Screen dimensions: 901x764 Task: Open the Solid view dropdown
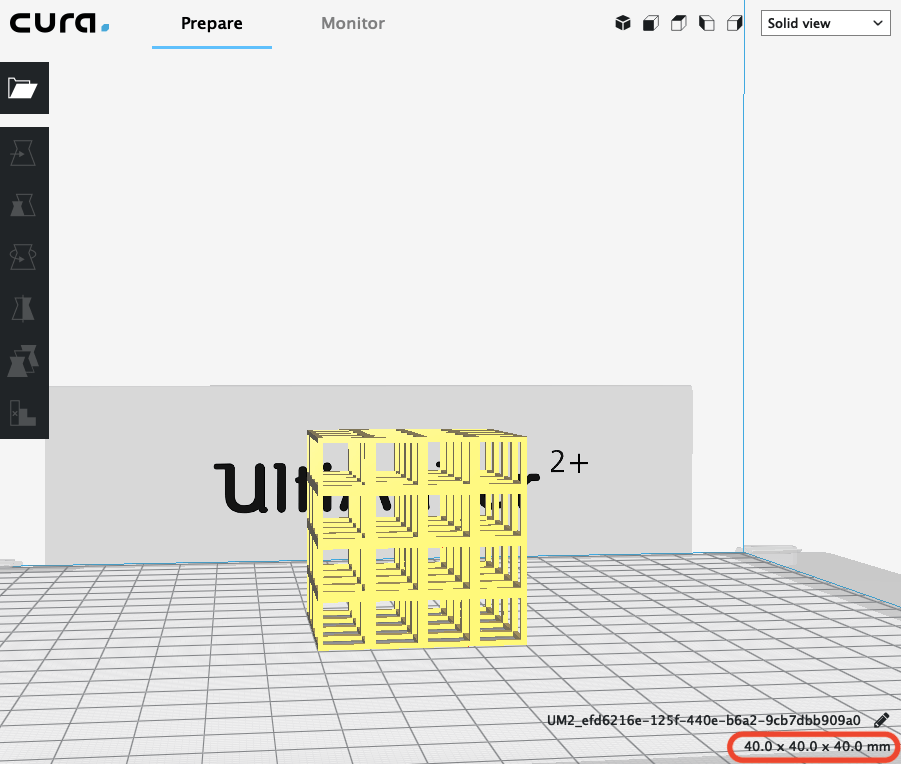click(x=825, y=23)
